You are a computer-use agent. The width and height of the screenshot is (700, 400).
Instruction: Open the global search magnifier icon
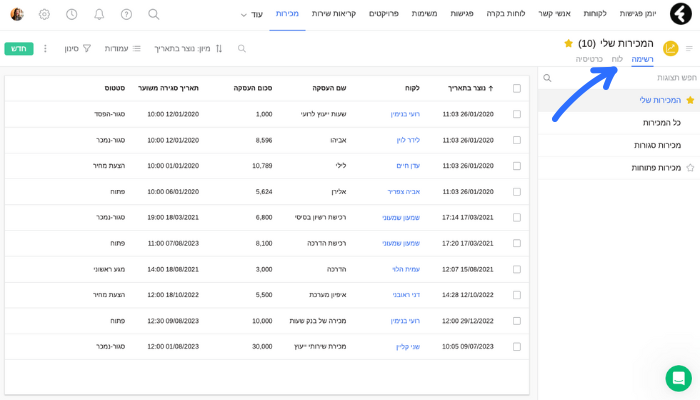point(154,14)
